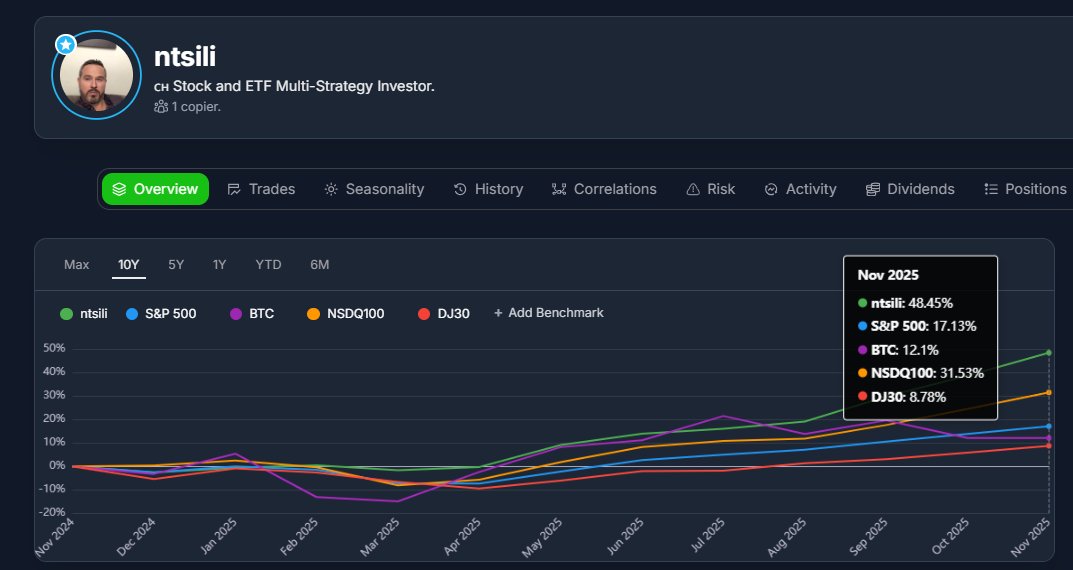
Task: Select the 10Y time range
Action: coord(129,265)
